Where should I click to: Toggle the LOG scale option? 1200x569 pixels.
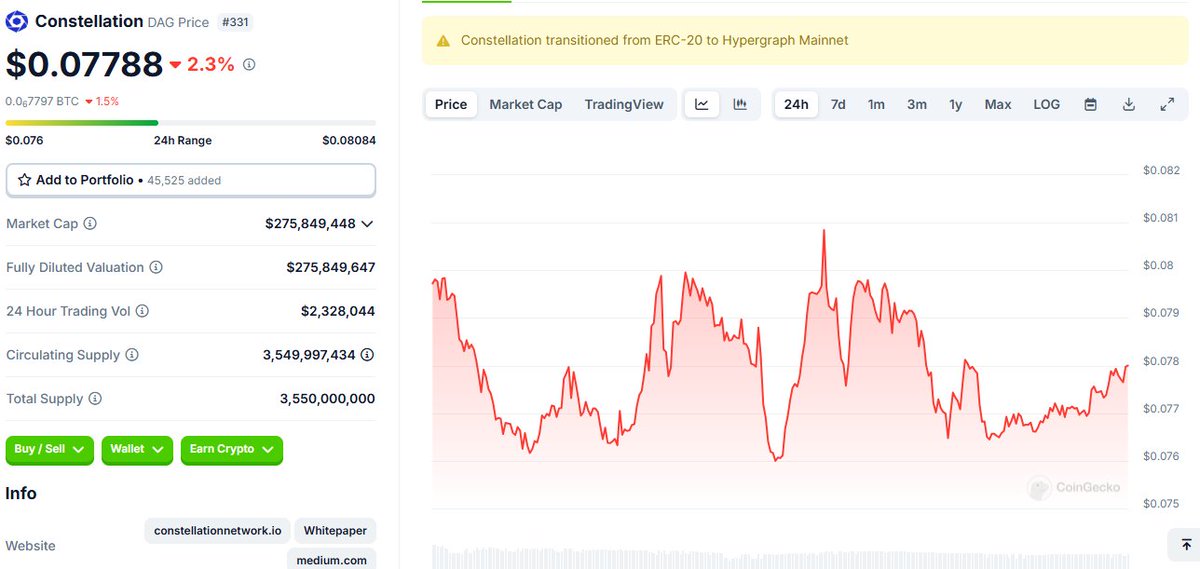tap(1047, 104)
